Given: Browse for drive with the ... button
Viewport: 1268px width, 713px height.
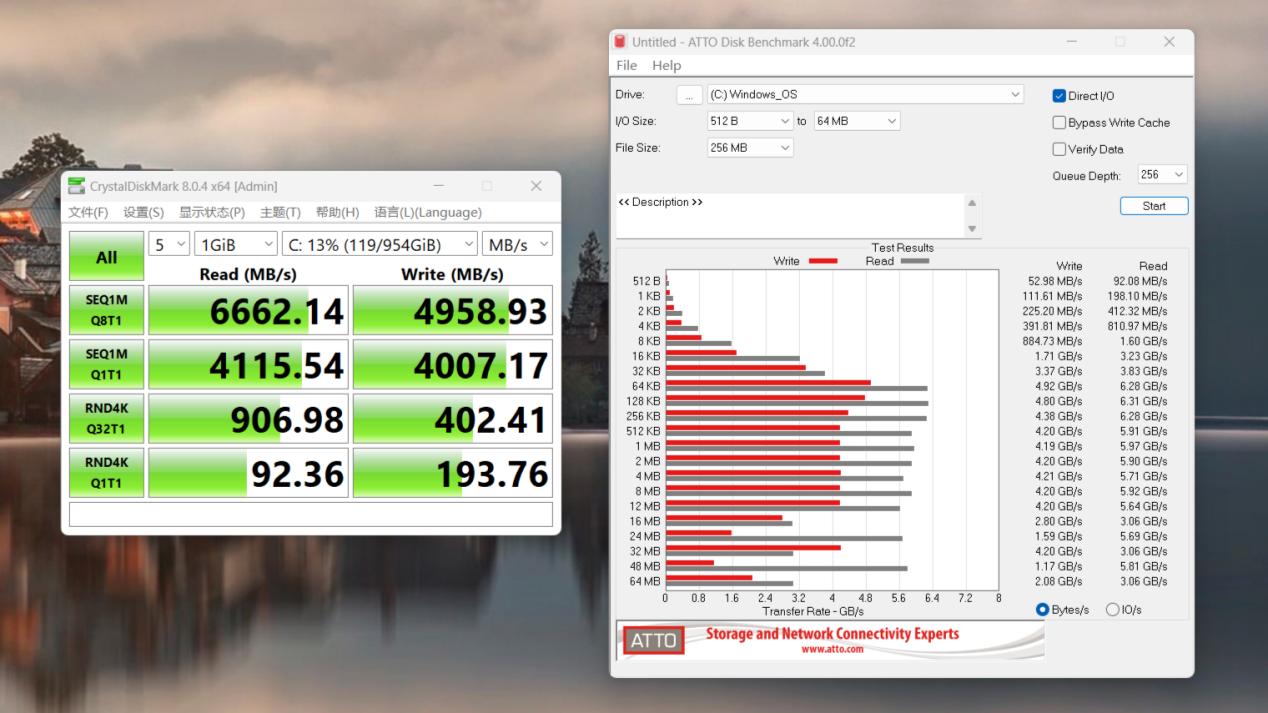Looking at the screenshot, I should (689, 95).
